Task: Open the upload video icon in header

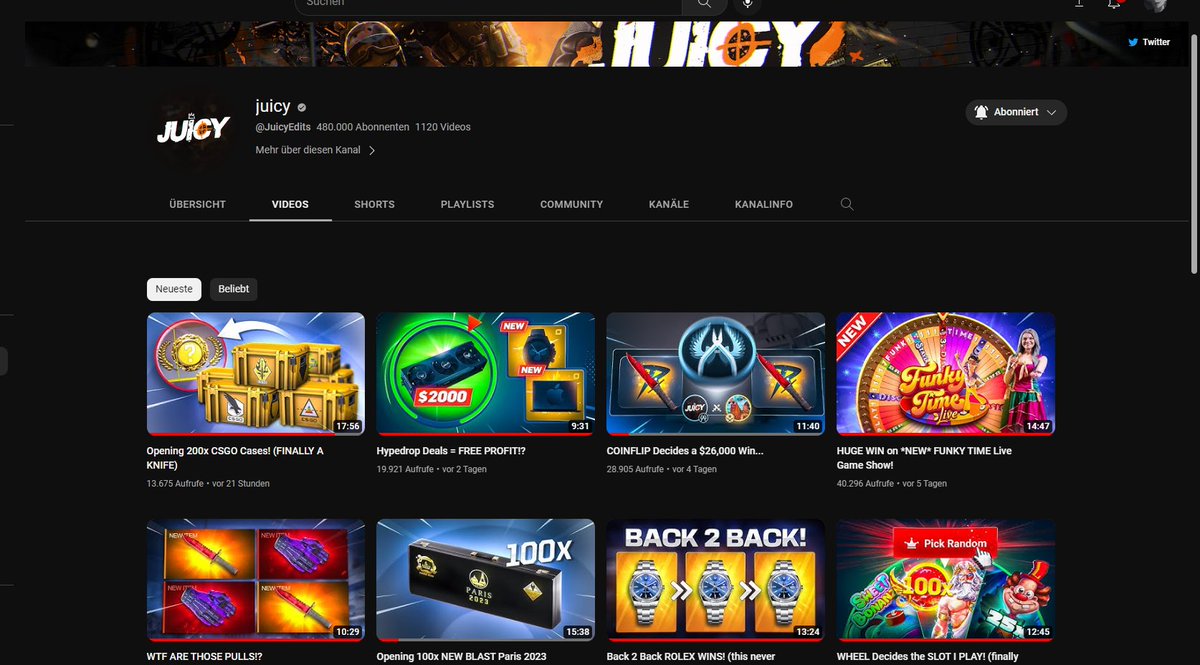Action: point(1079,4)
